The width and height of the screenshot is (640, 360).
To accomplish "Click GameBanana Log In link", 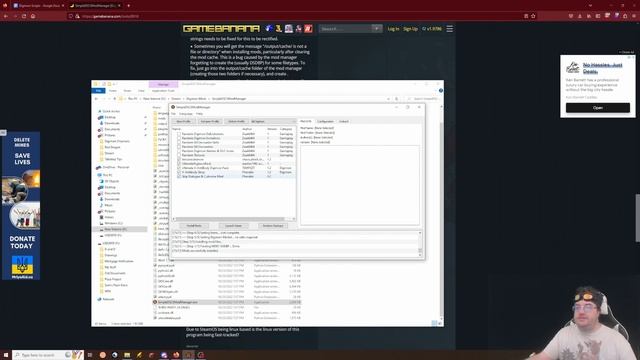I will 393,29.
